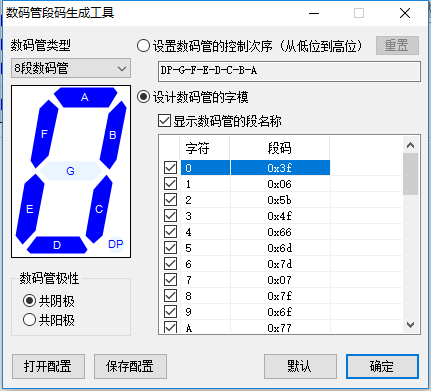
Task: Select the character 8 cell
Action: click(205, 296)
